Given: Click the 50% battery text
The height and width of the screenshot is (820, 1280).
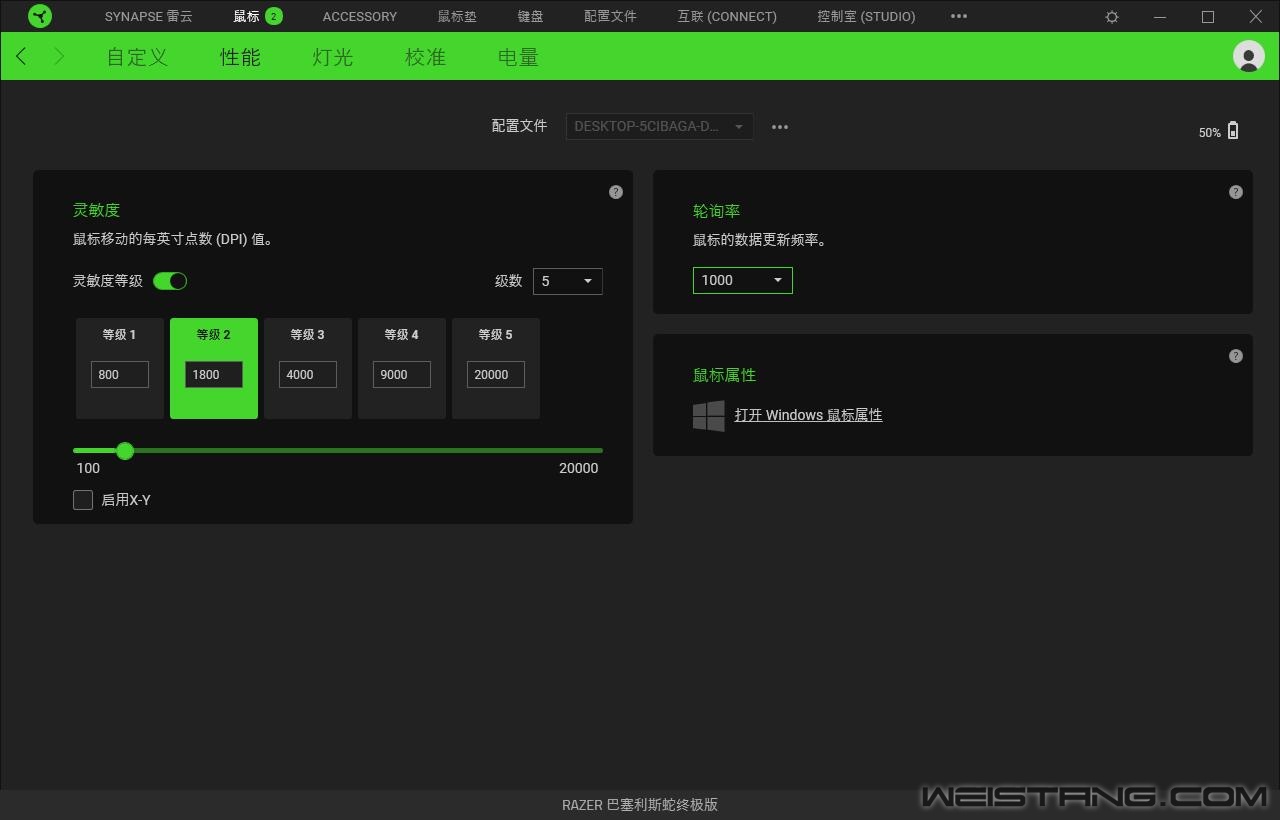Looking at the screenshot, I should pyautogui.click(x=1210, y=133).
